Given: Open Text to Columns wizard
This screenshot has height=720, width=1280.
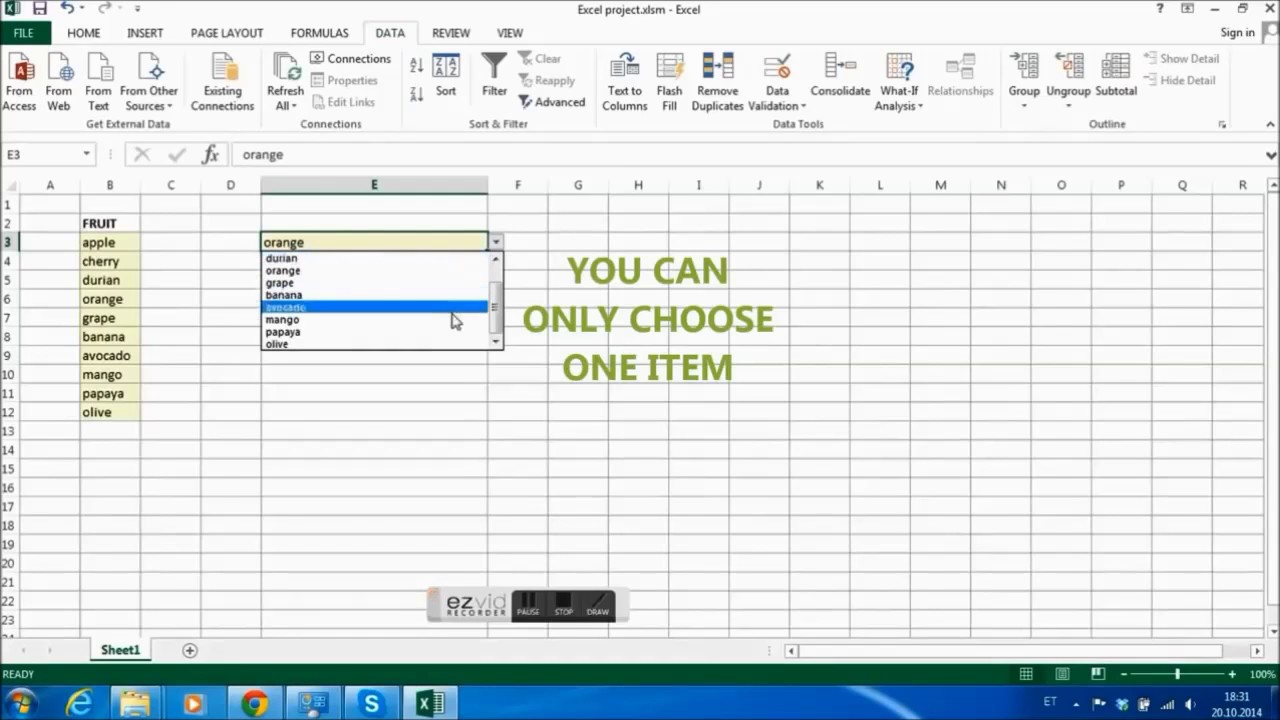Looking at the screenshot, I should [x=625, y=82].
